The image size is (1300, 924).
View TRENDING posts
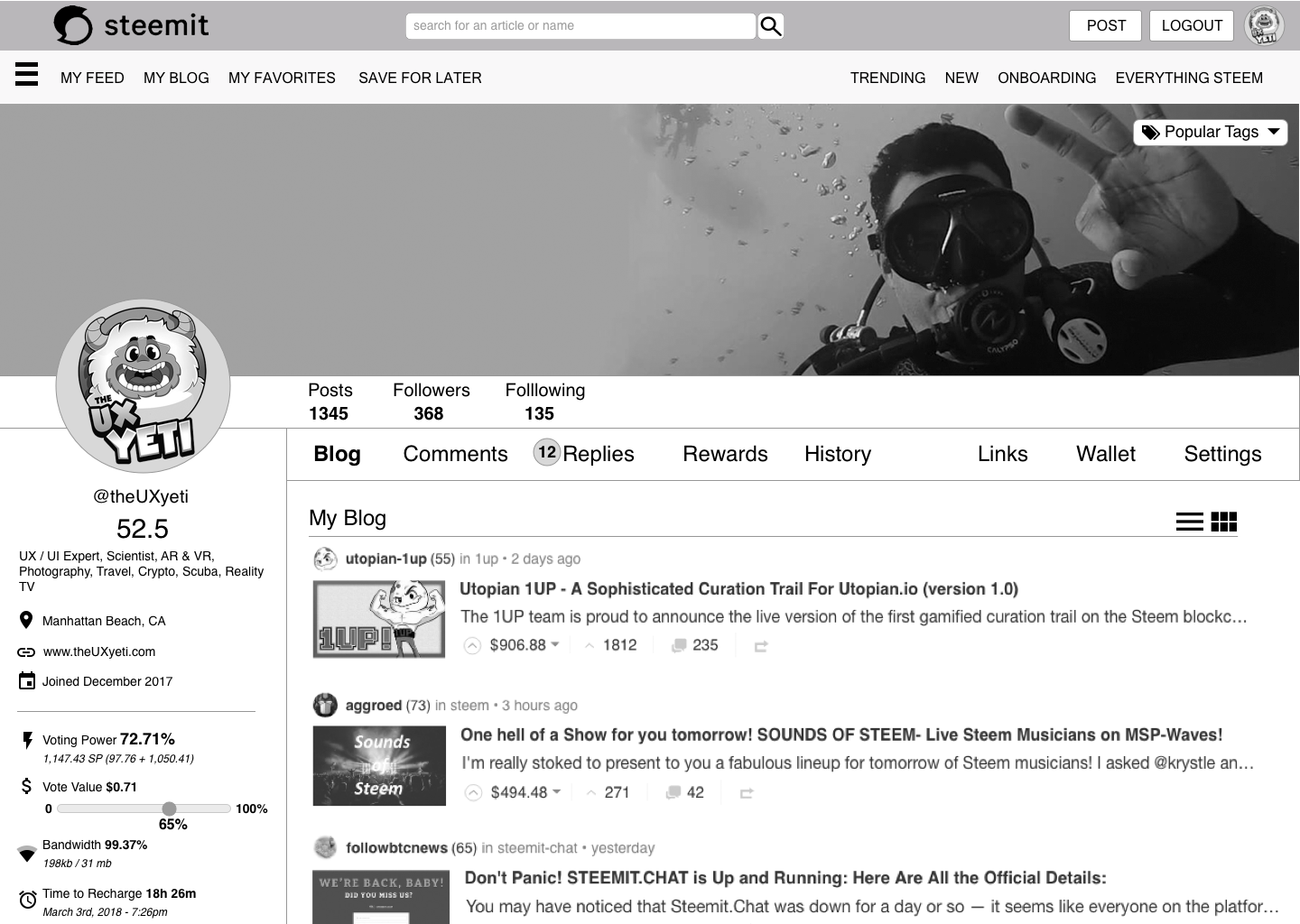point(887,78)
